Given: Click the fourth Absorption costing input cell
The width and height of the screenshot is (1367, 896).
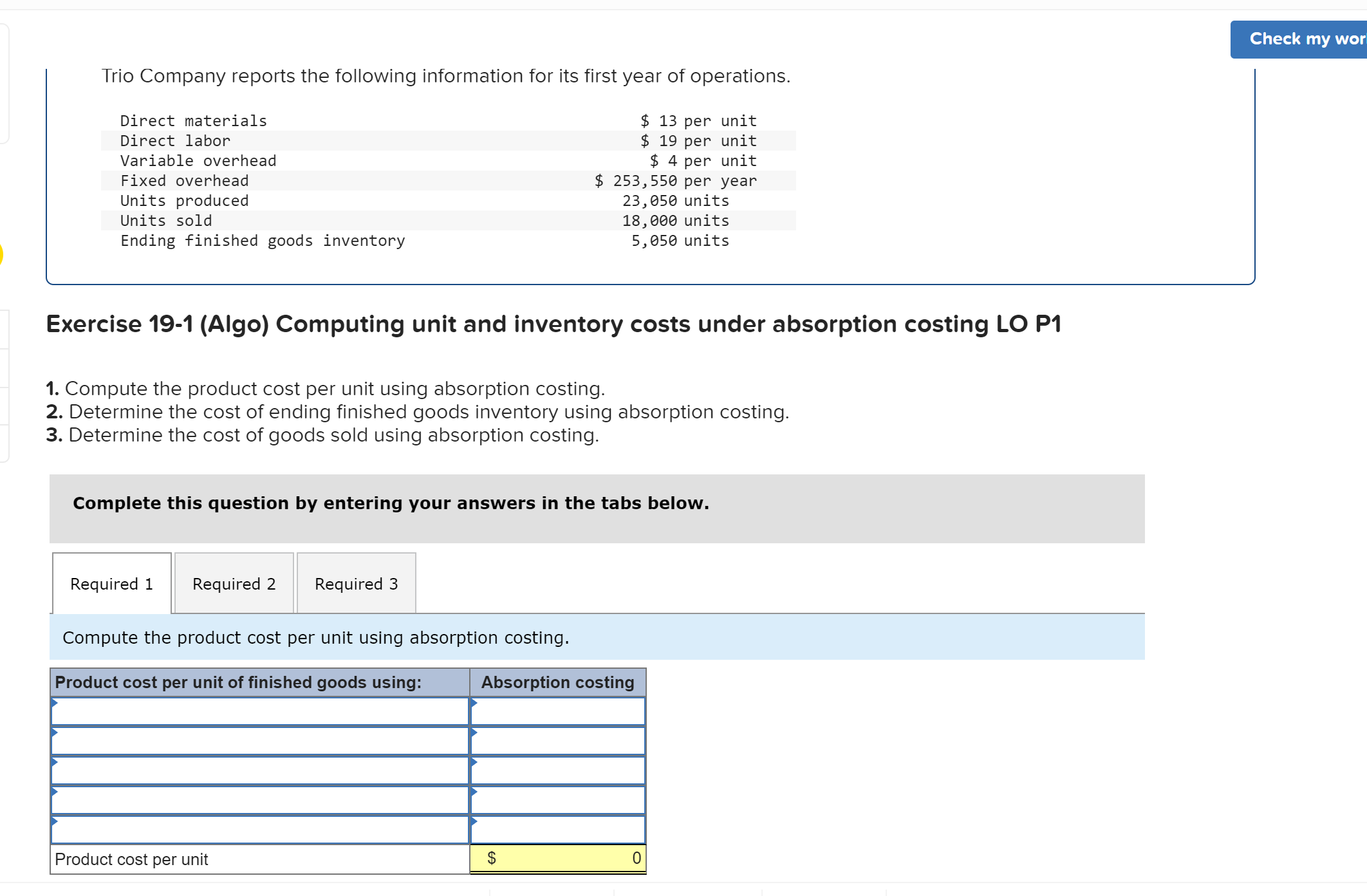Looking at the screenshot, I should (557, 800).
